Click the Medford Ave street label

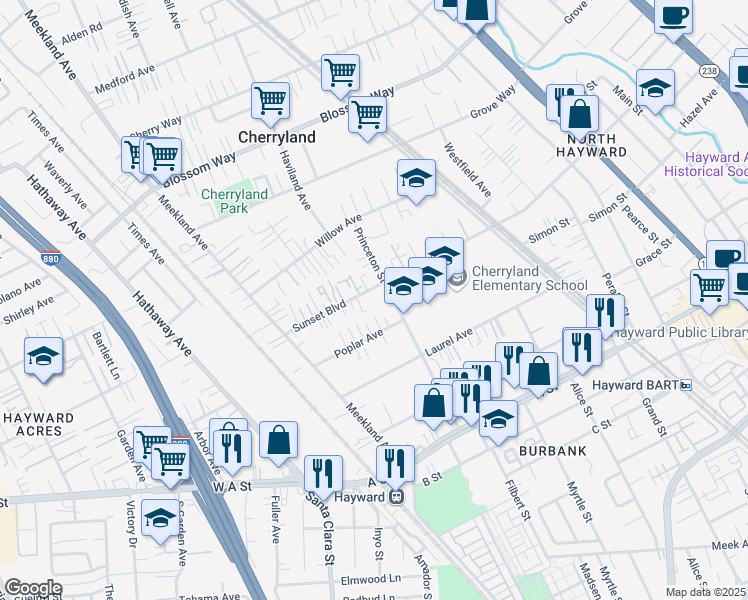125,79
